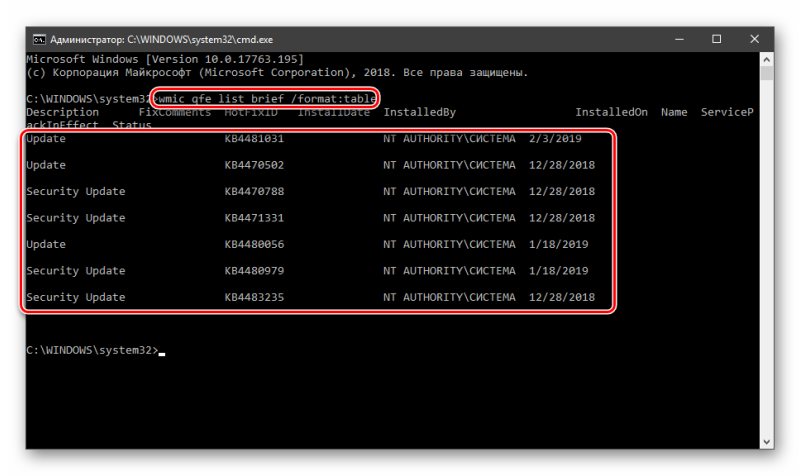800x476 pixels.
Task: Click the scrollbar up arrow
Action: [x=766, y=60]
